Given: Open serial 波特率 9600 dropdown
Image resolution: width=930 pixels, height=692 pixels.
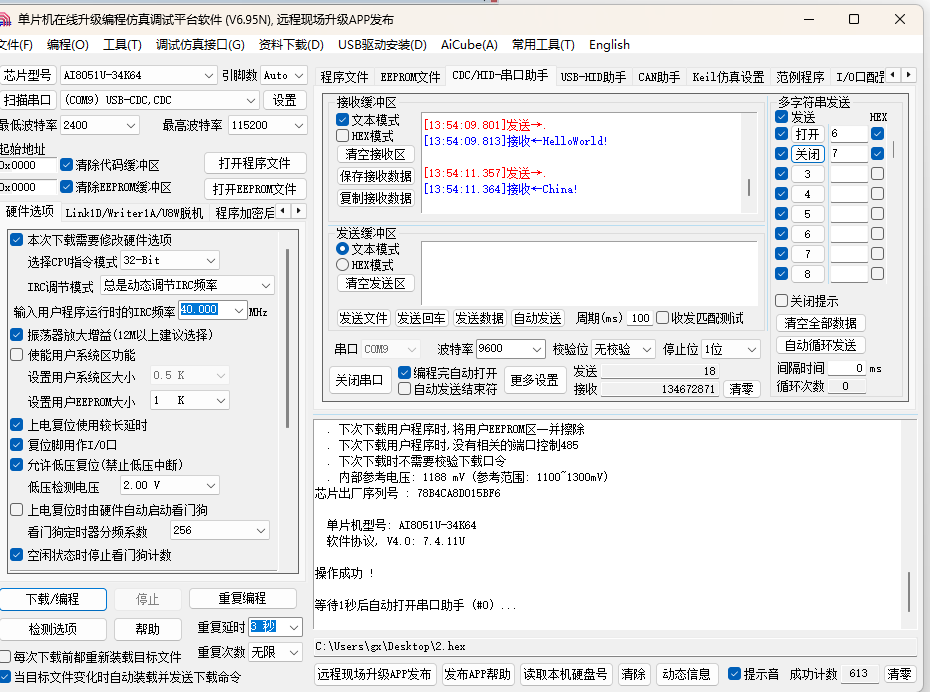Looking at the screenshot, I should coord(537,349).
